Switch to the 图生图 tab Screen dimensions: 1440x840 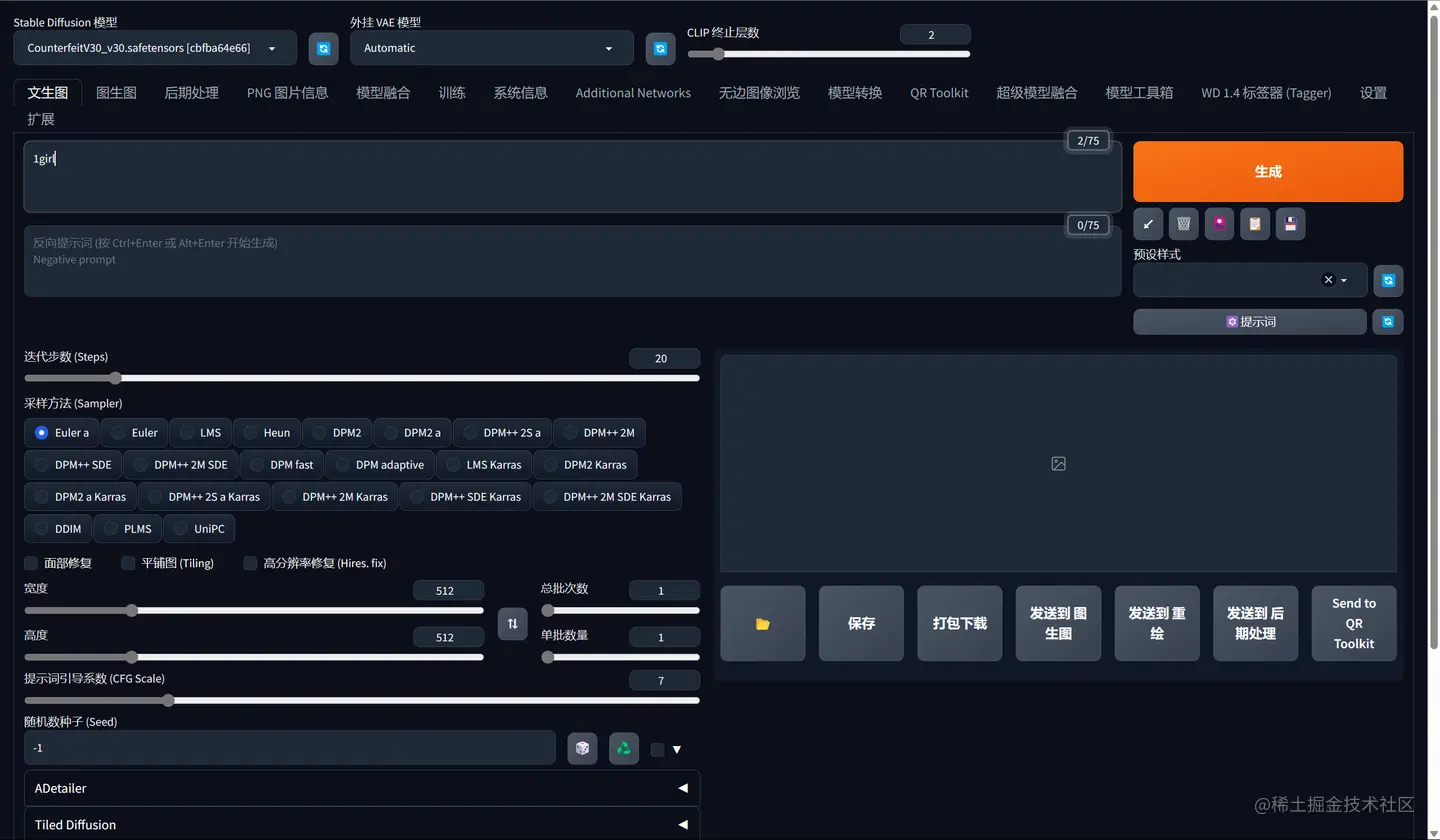tap(116, 93)
